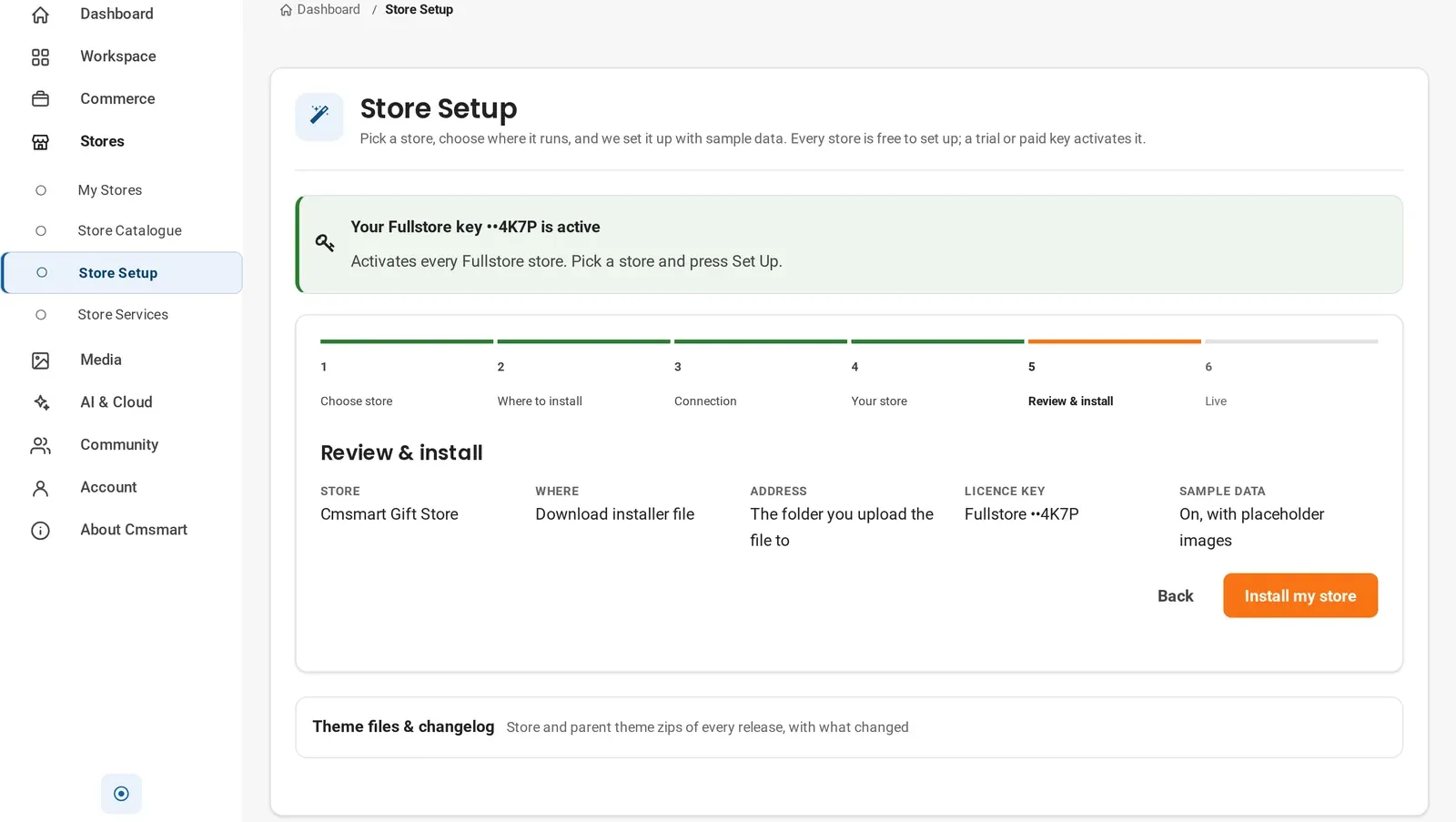Screen dimensions: 1456x822
Task: Expand Theme files & changelog section
Action: pyautogui.click(x=849, y=727)
